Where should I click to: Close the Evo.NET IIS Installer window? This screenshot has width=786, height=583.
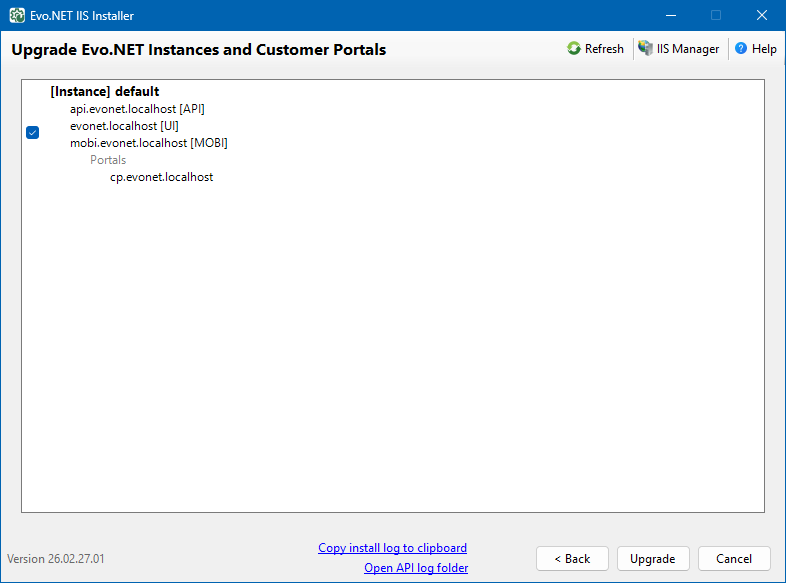pyautogui.click(x=761, y=16)
